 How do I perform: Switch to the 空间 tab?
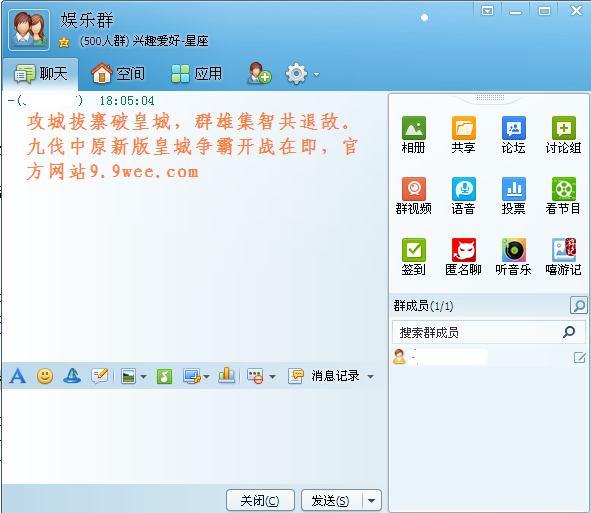[118, 74]
